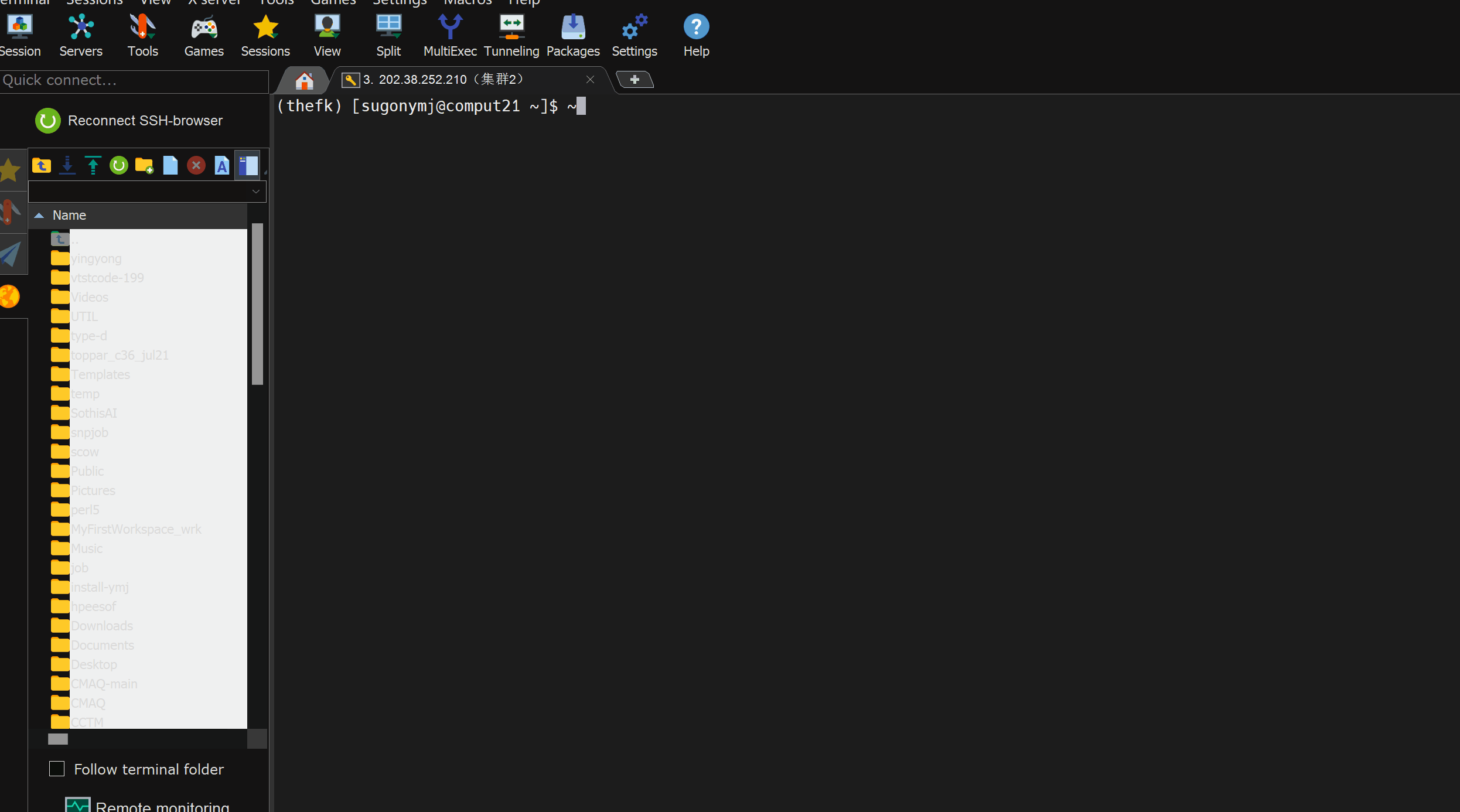Open the Remote monitoring link
The height and width of the screenshot is (812, 1460).
click(148, 806)
